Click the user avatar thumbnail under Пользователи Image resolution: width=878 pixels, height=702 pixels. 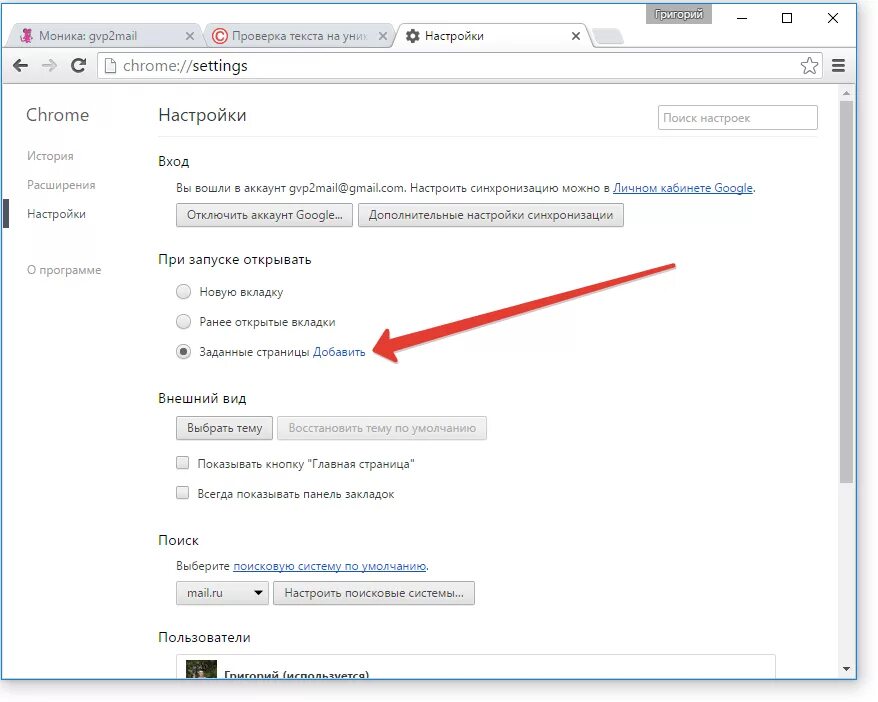click(201, 669)
